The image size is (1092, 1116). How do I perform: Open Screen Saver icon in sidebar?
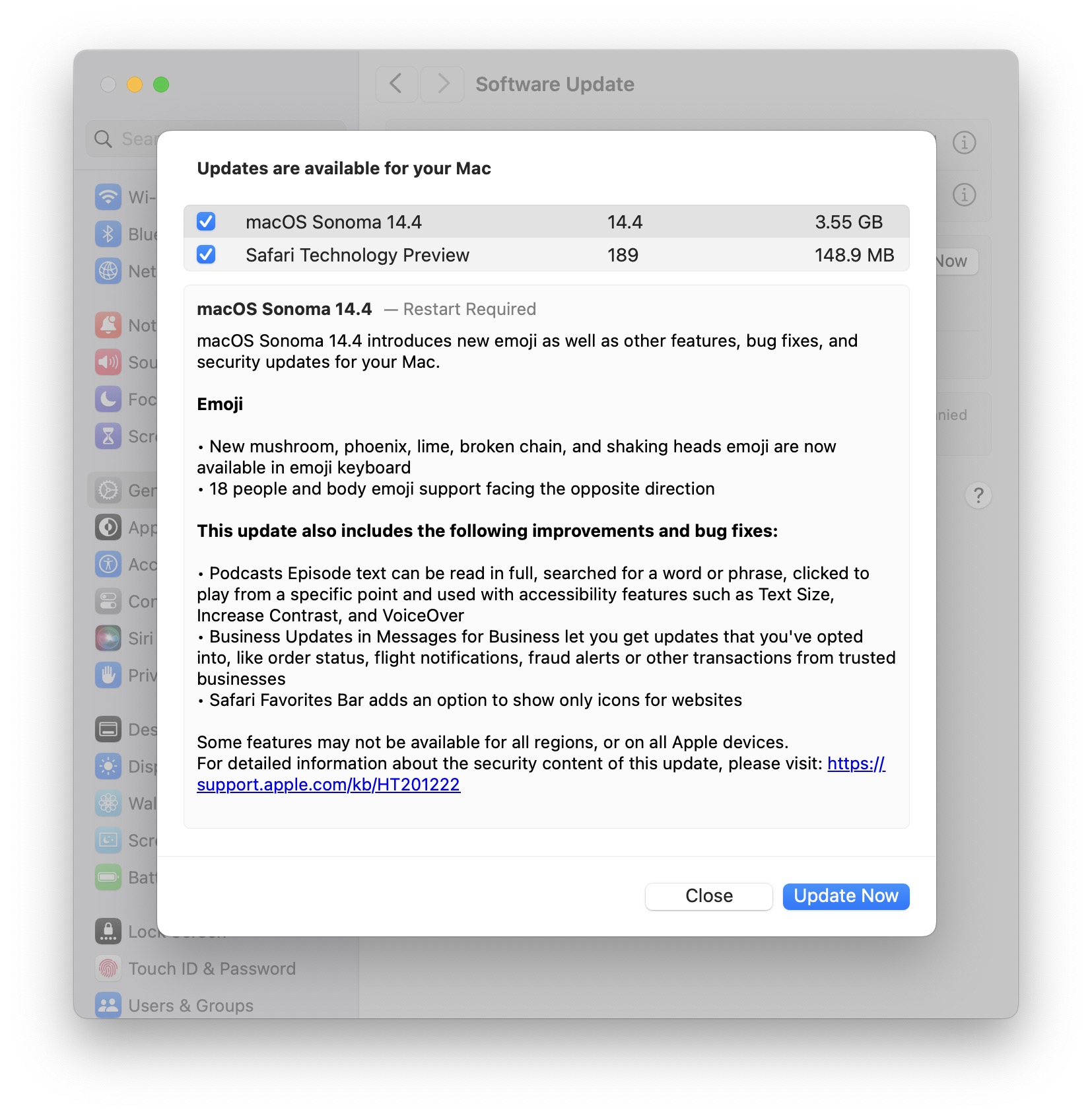pos(108,840)
